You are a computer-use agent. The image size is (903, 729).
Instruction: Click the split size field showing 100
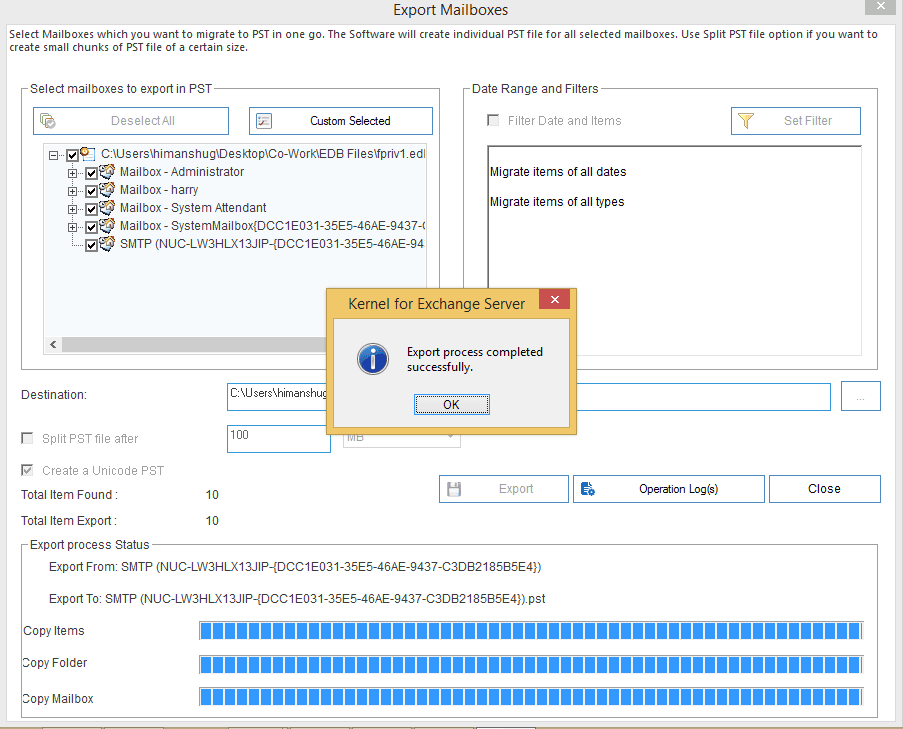click(279, 439)
